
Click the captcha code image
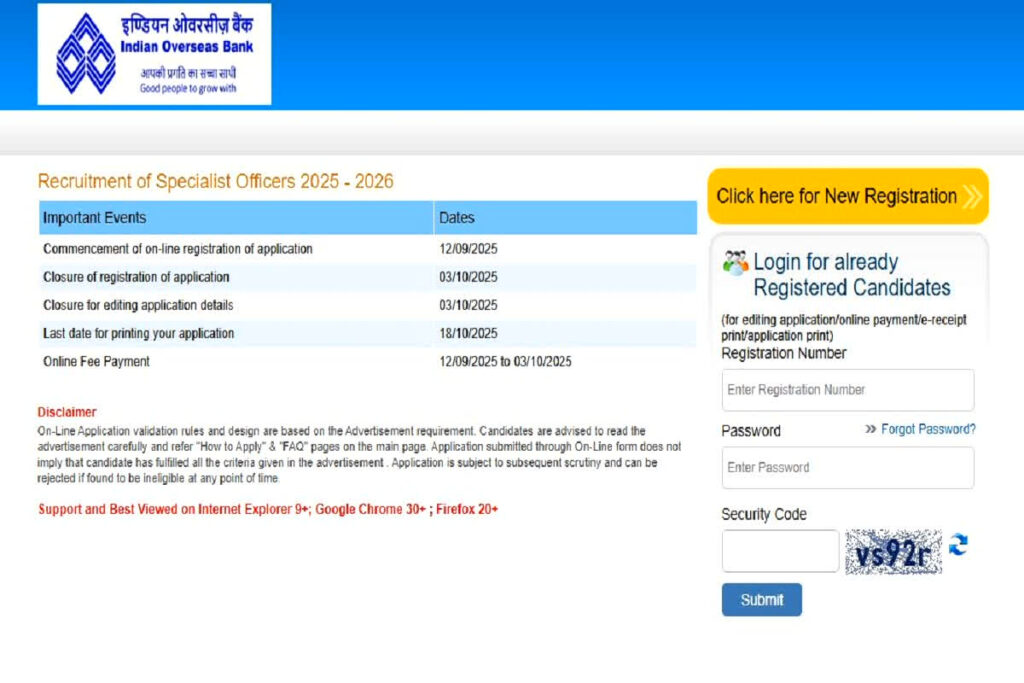[894, 548]
